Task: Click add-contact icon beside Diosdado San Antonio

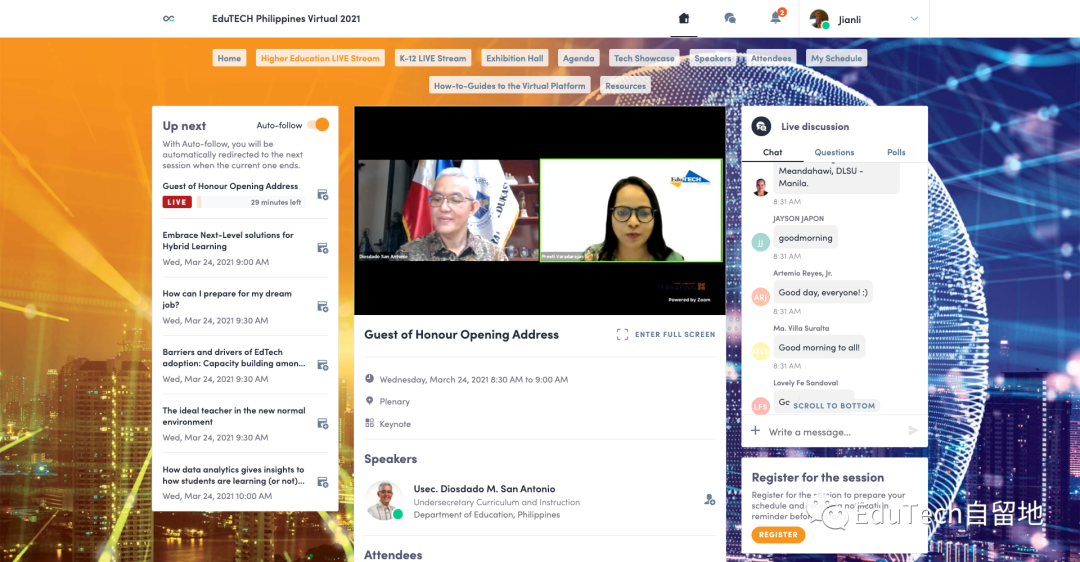Action: [x=709, y=499]
